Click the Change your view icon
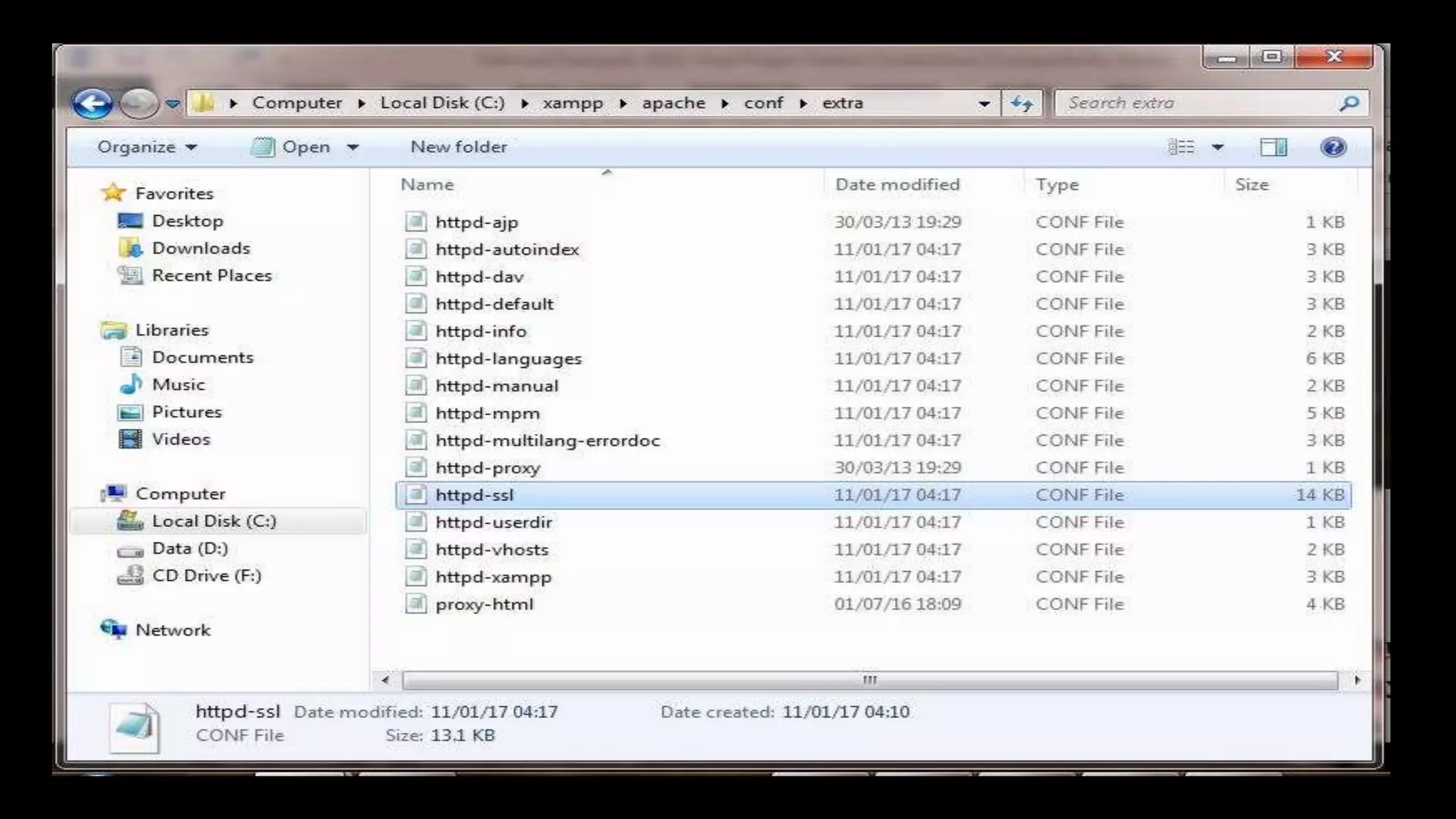 [x=1182, y=147]
